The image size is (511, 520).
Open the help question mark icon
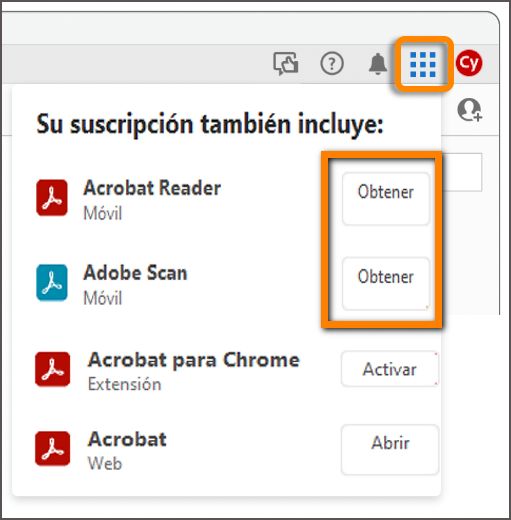332,63
